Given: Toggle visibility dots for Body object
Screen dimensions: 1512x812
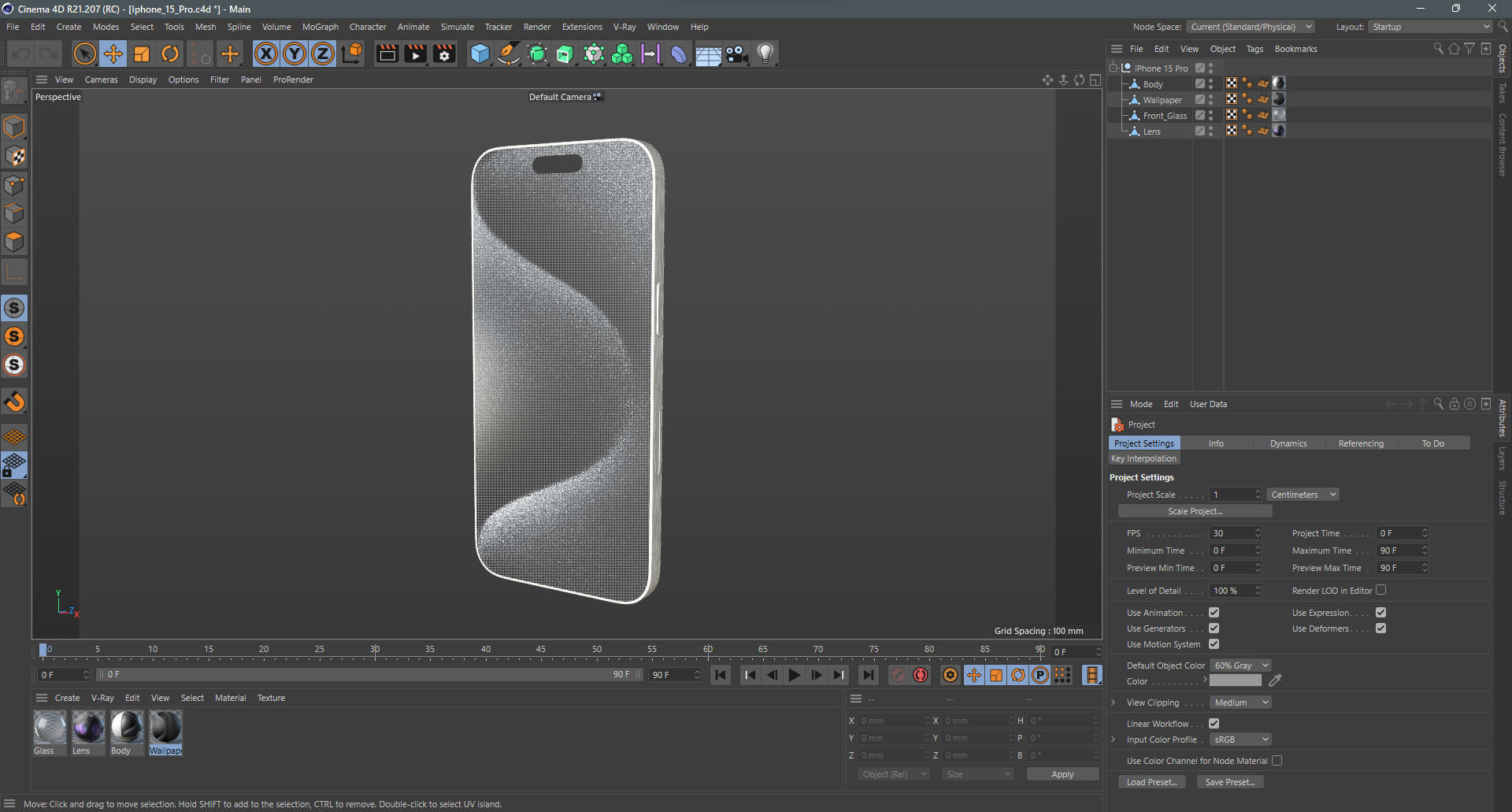Looking at the screenshot, I should tap(1210, 83).
